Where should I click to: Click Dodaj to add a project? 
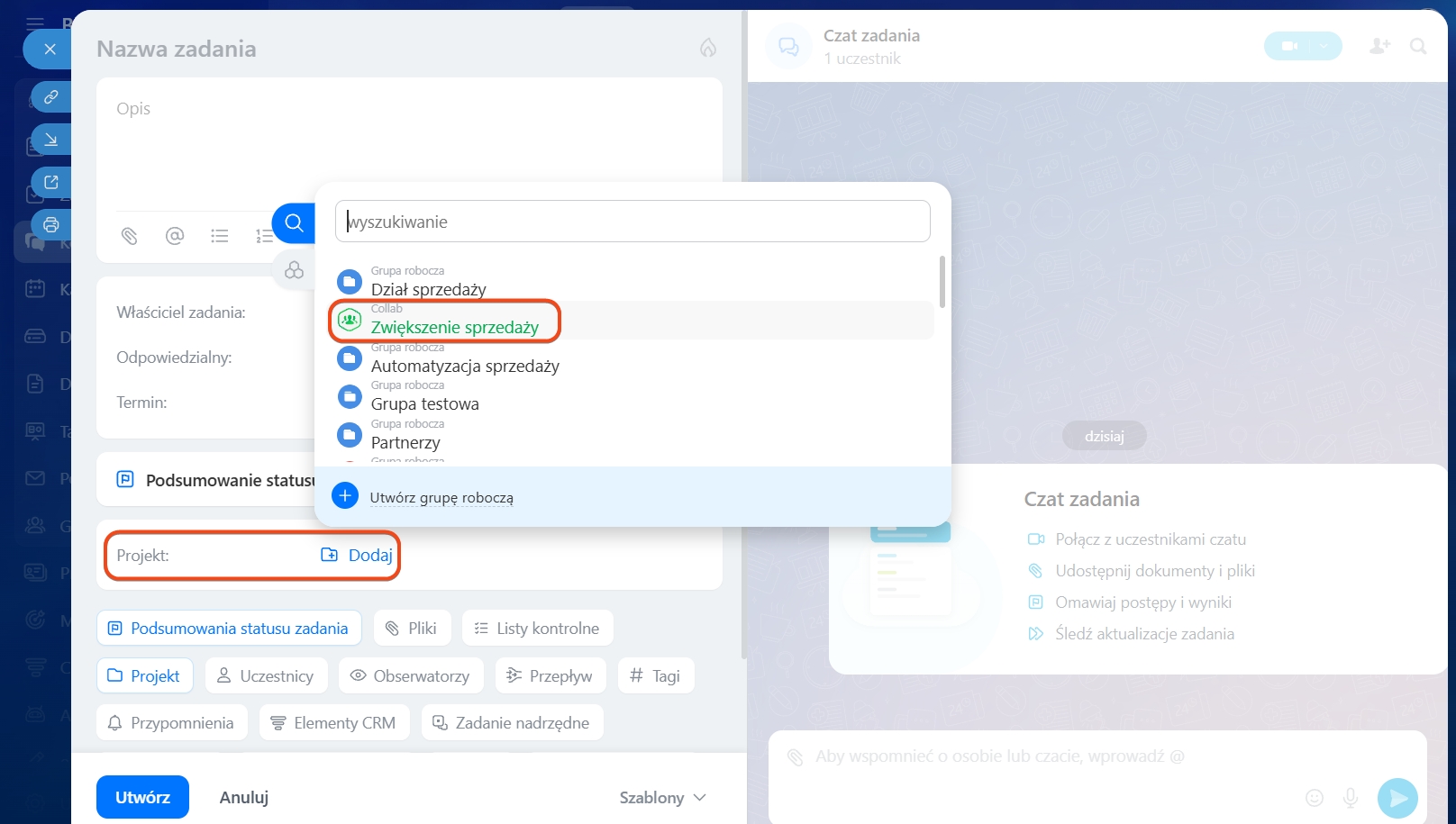[358, 556]
